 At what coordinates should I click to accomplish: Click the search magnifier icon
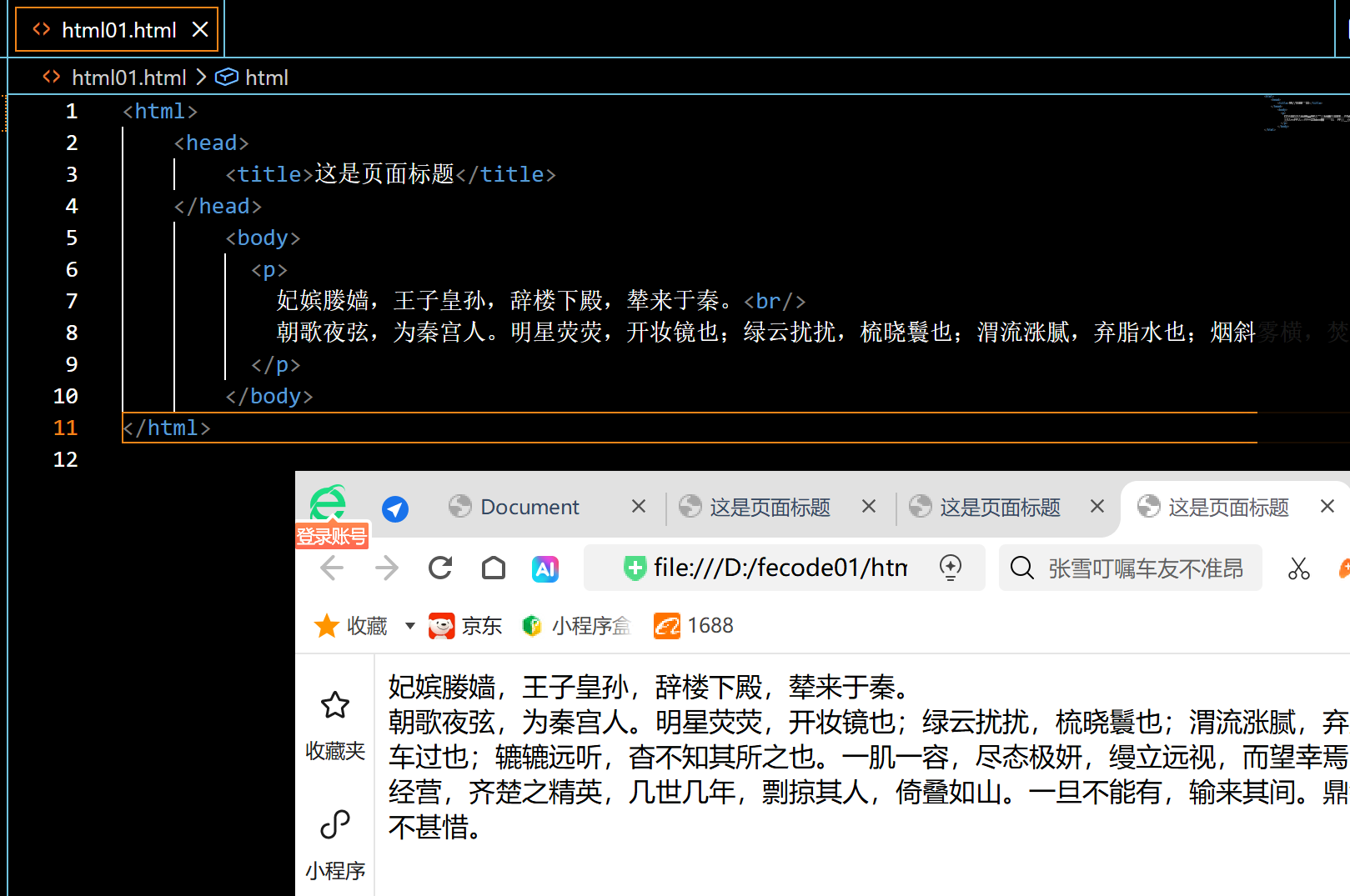1021,568
